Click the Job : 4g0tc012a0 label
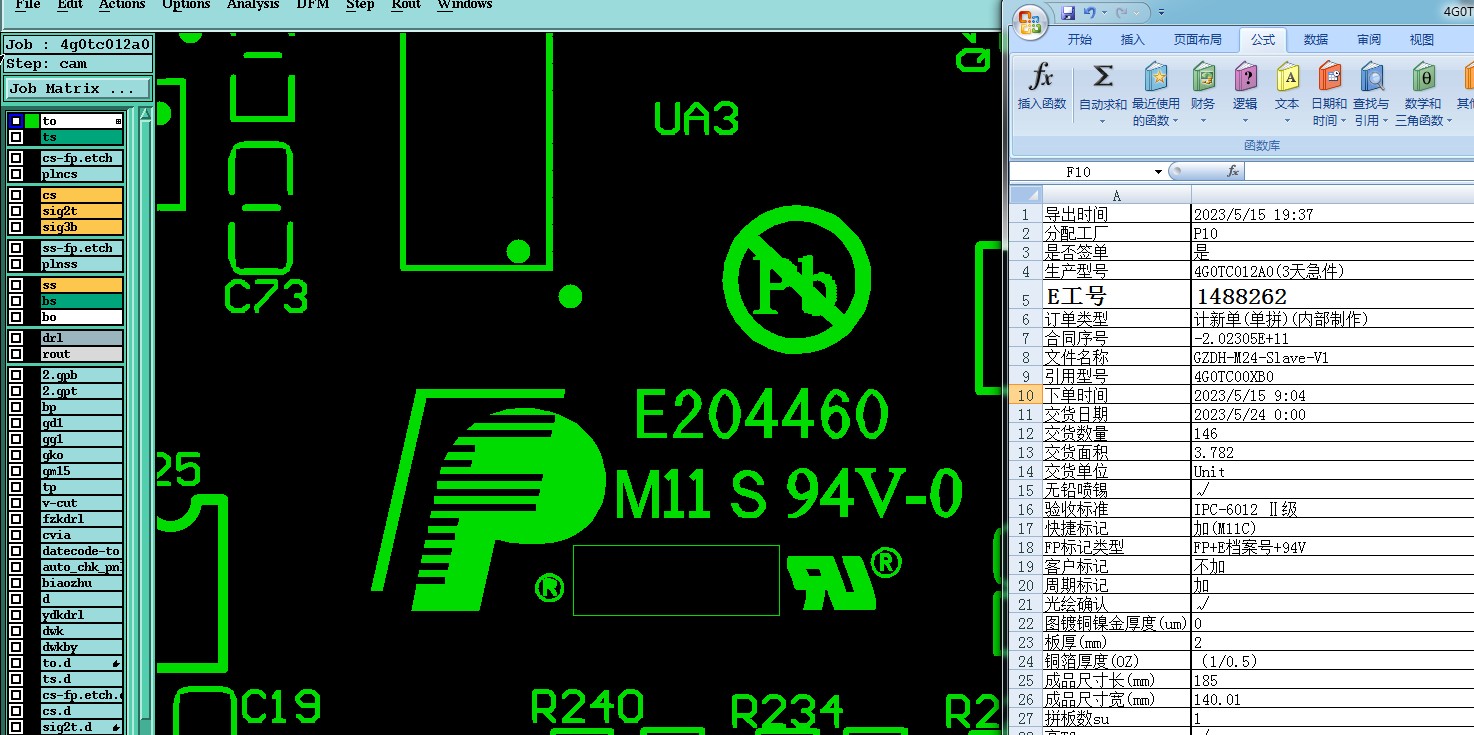The image size is (1474, 735). (77, 44)
